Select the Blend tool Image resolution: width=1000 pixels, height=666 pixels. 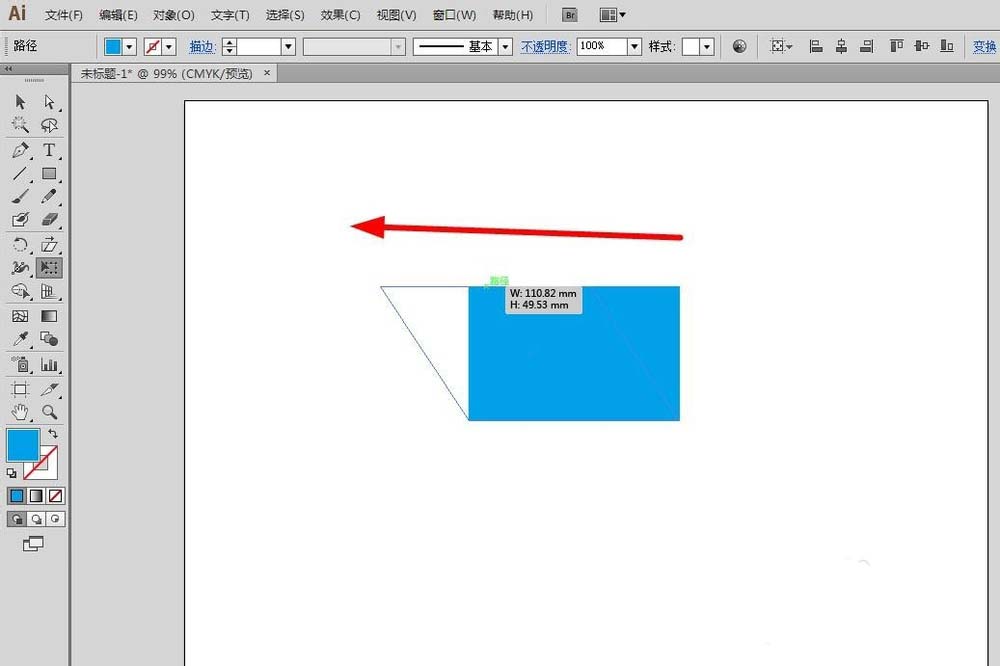(x=48, y=339)
